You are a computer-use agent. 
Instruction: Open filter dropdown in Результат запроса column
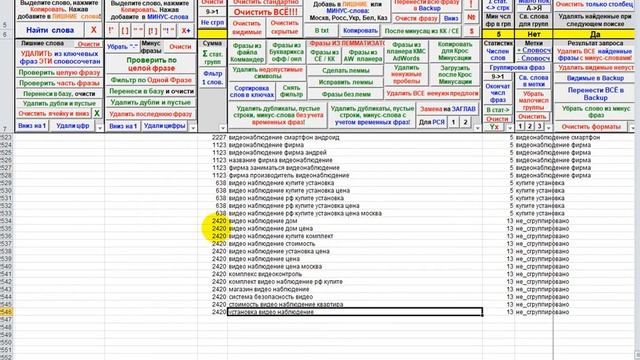(632, 128)
